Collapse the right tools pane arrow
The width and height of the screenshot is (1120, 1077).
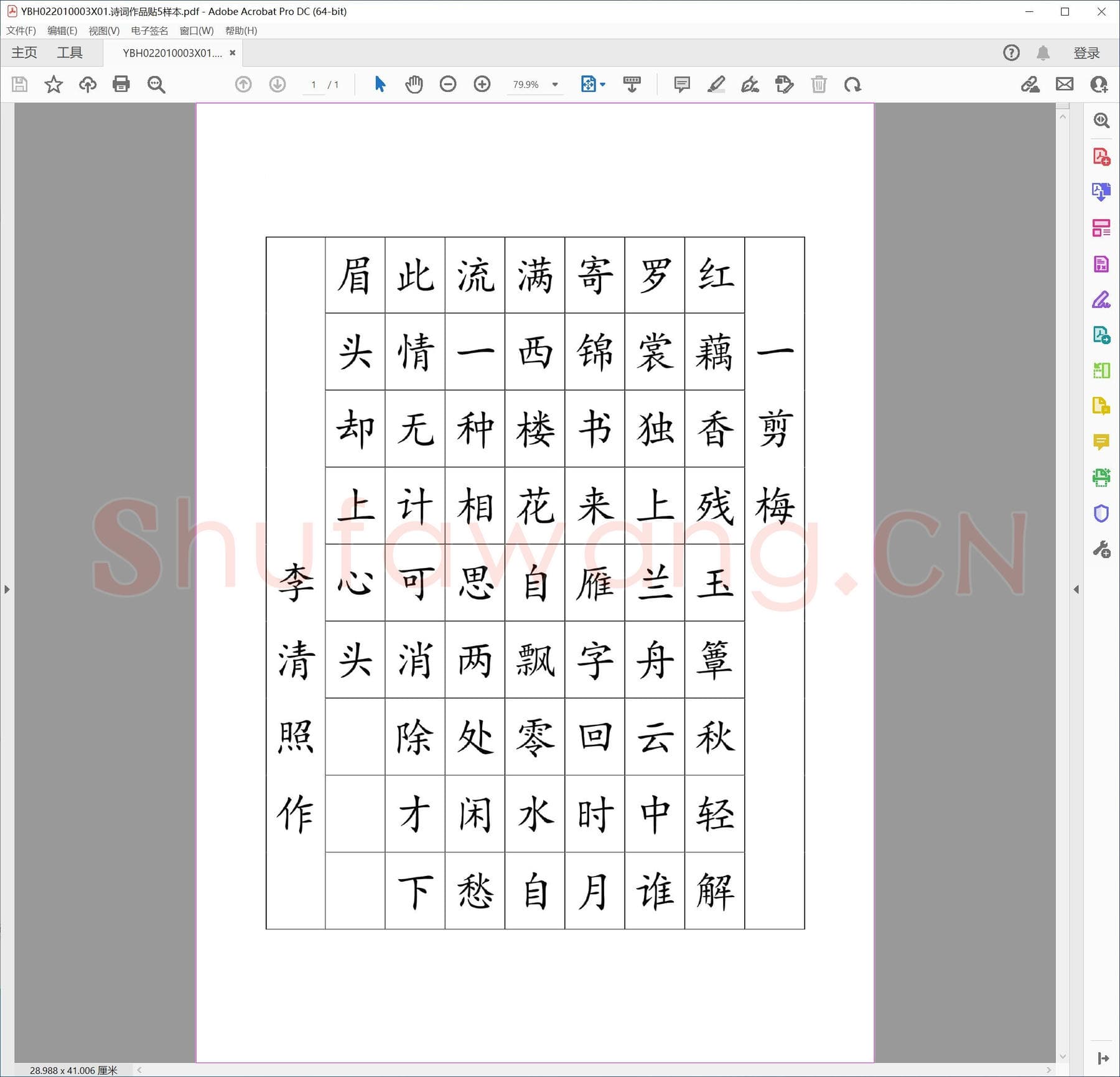[1076, 589]
